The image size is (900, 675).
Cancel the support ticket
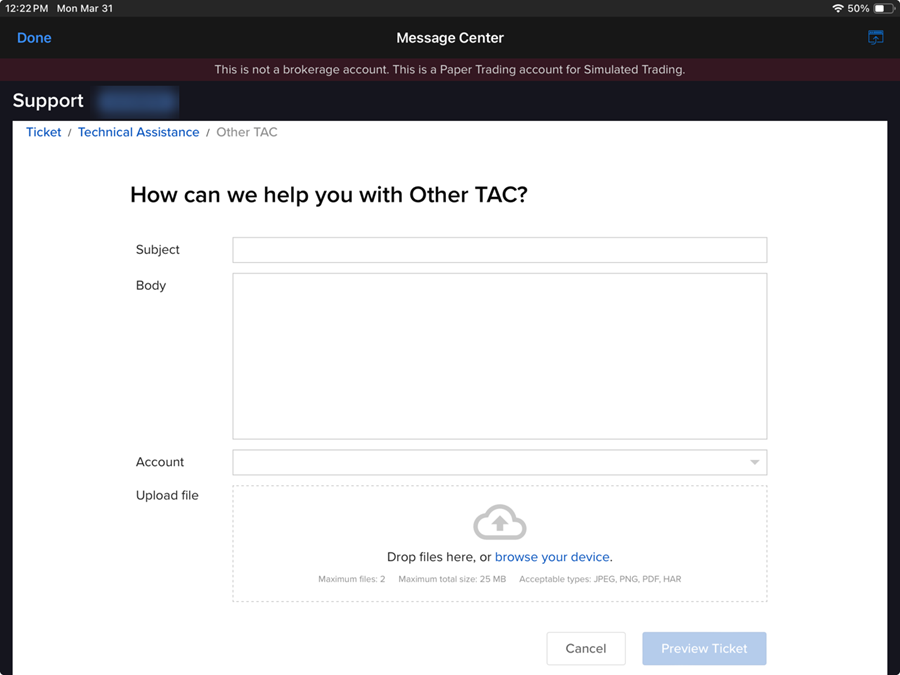point(585,648)
